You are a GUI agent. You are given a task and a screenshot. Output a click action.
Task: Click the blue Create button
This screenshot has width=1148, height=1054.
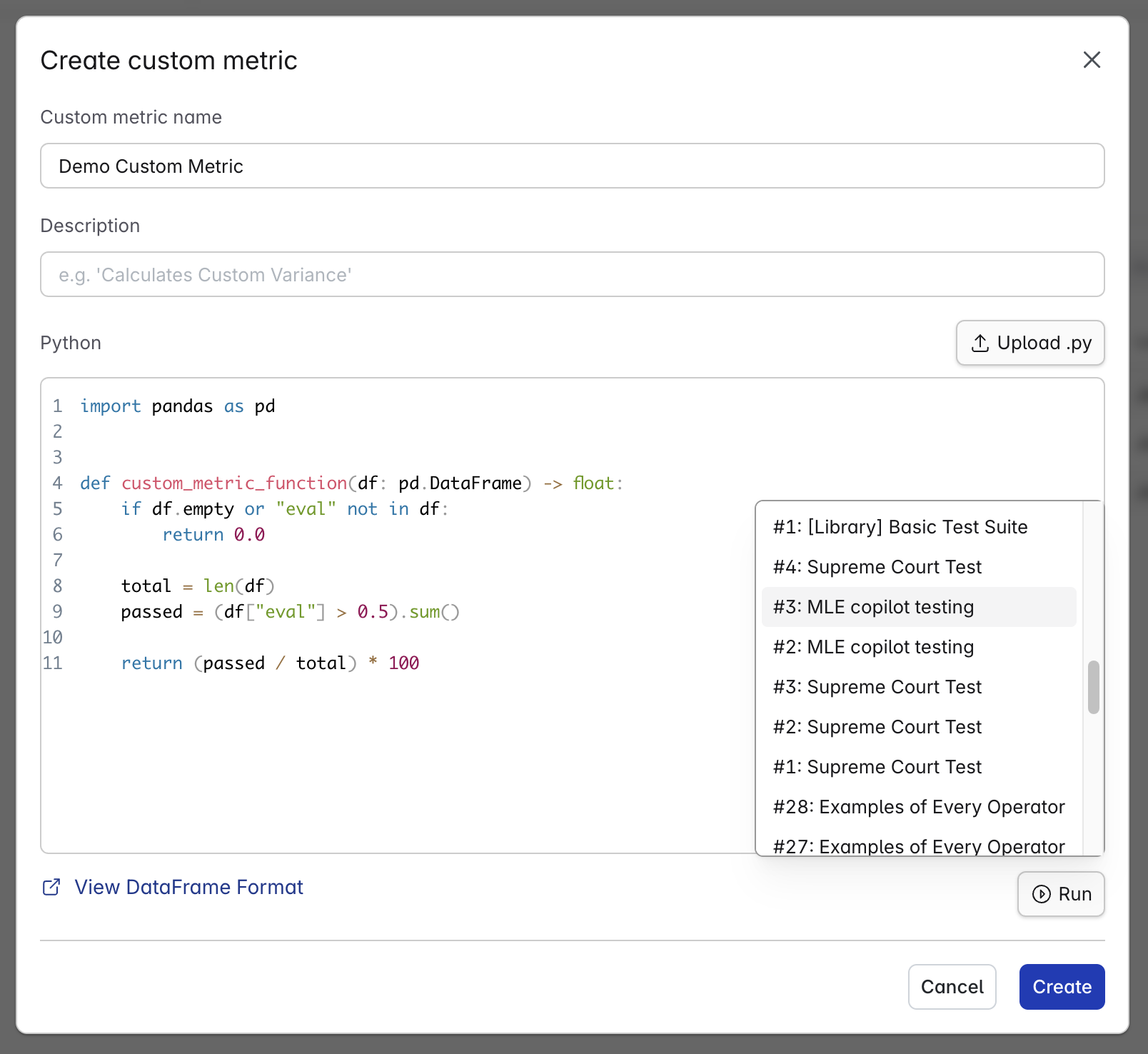1062,987
